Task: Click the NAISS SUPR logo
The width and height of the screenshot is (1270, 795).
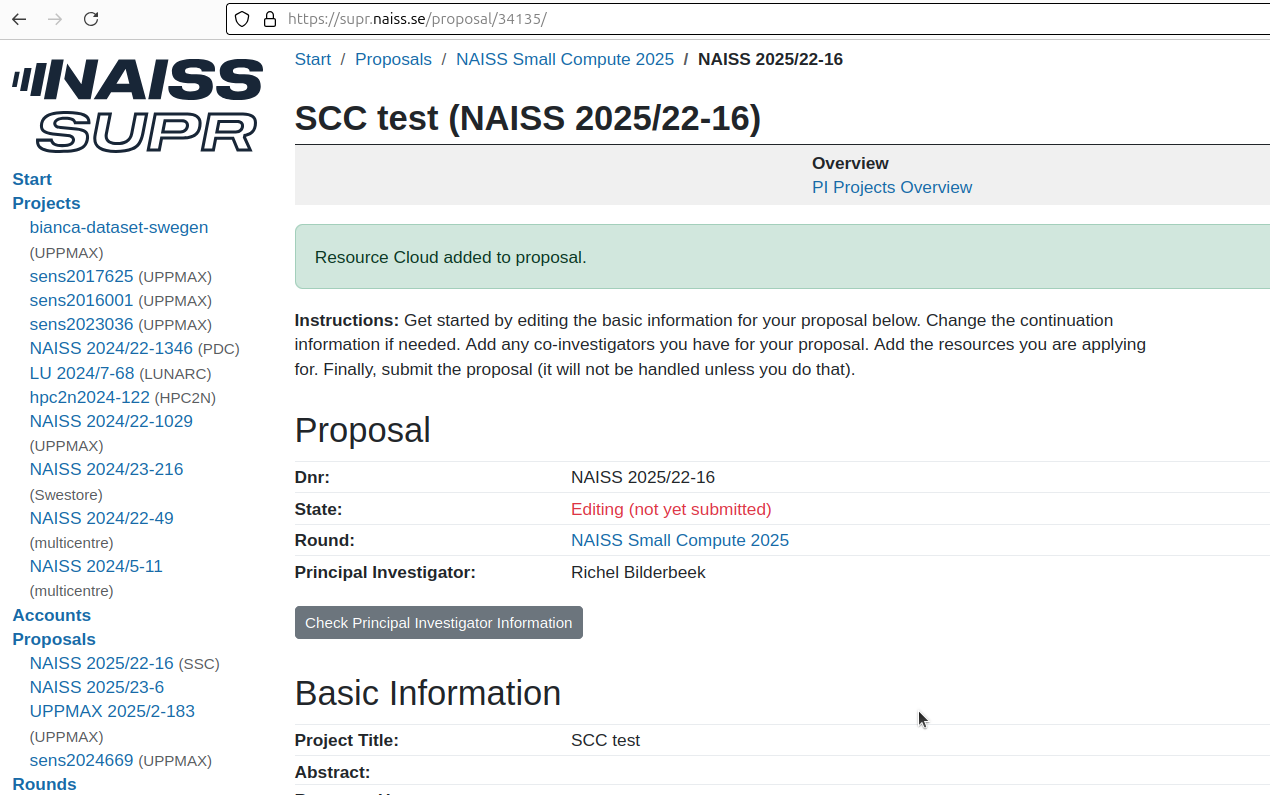Action: (137, 103)
